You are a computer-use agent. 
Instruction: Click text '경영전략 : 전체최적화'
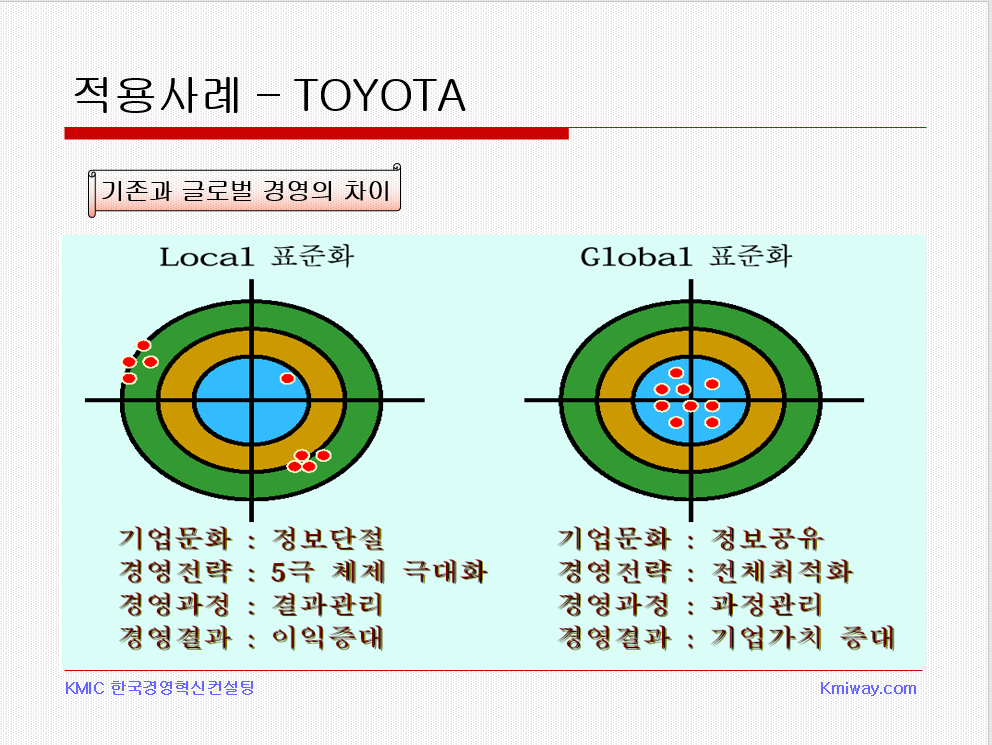705,572
